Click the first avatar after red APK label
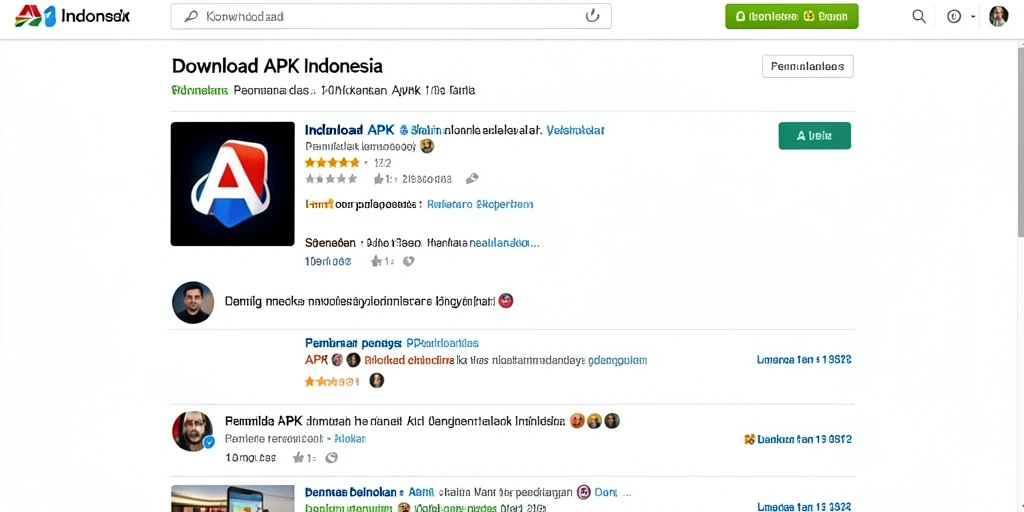This screenshot has height=512, width=1024. coord(337,359)
